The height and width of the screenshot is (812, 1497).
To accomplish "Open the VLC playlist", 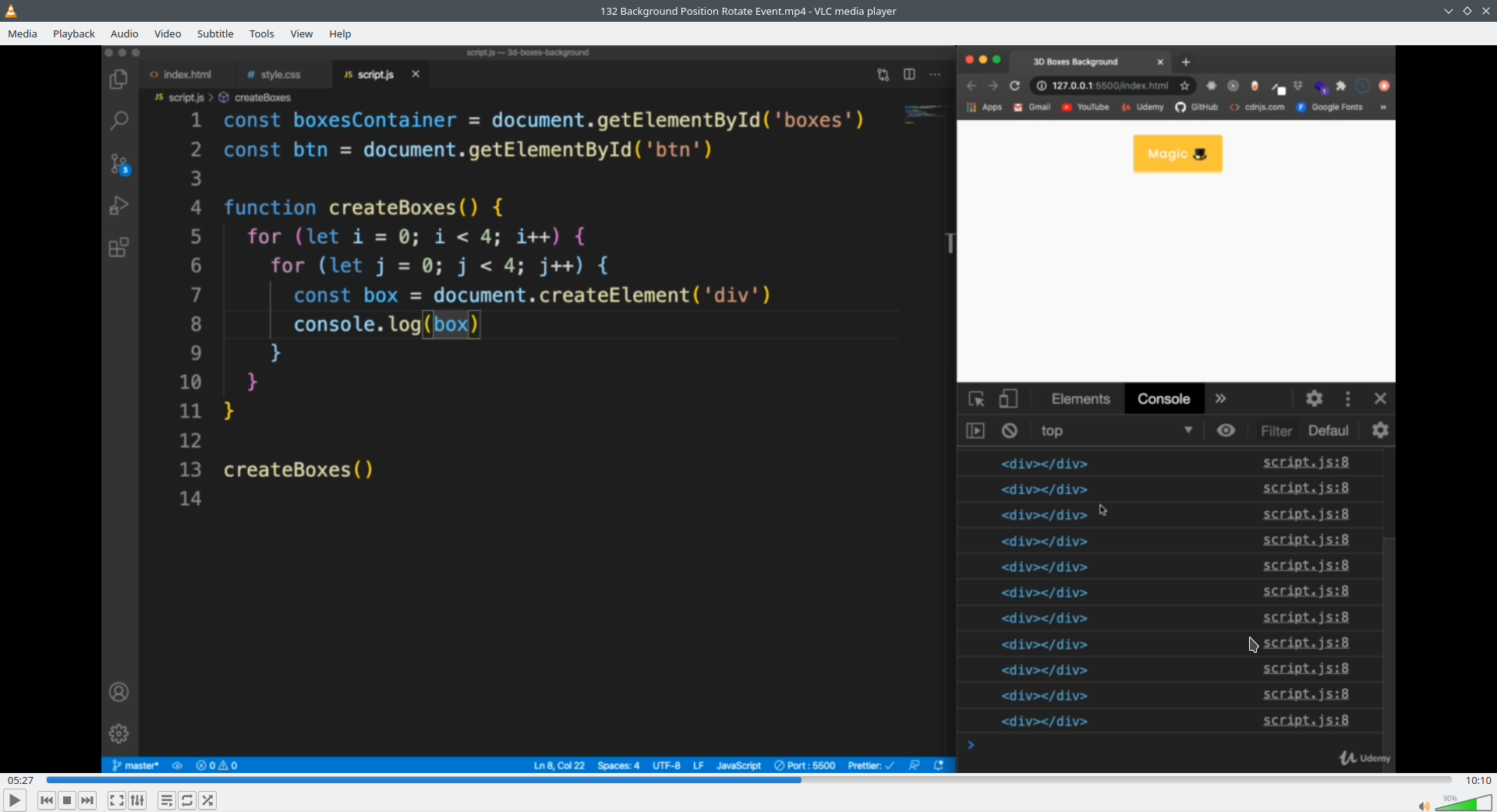I will click(x=167, y=800).
